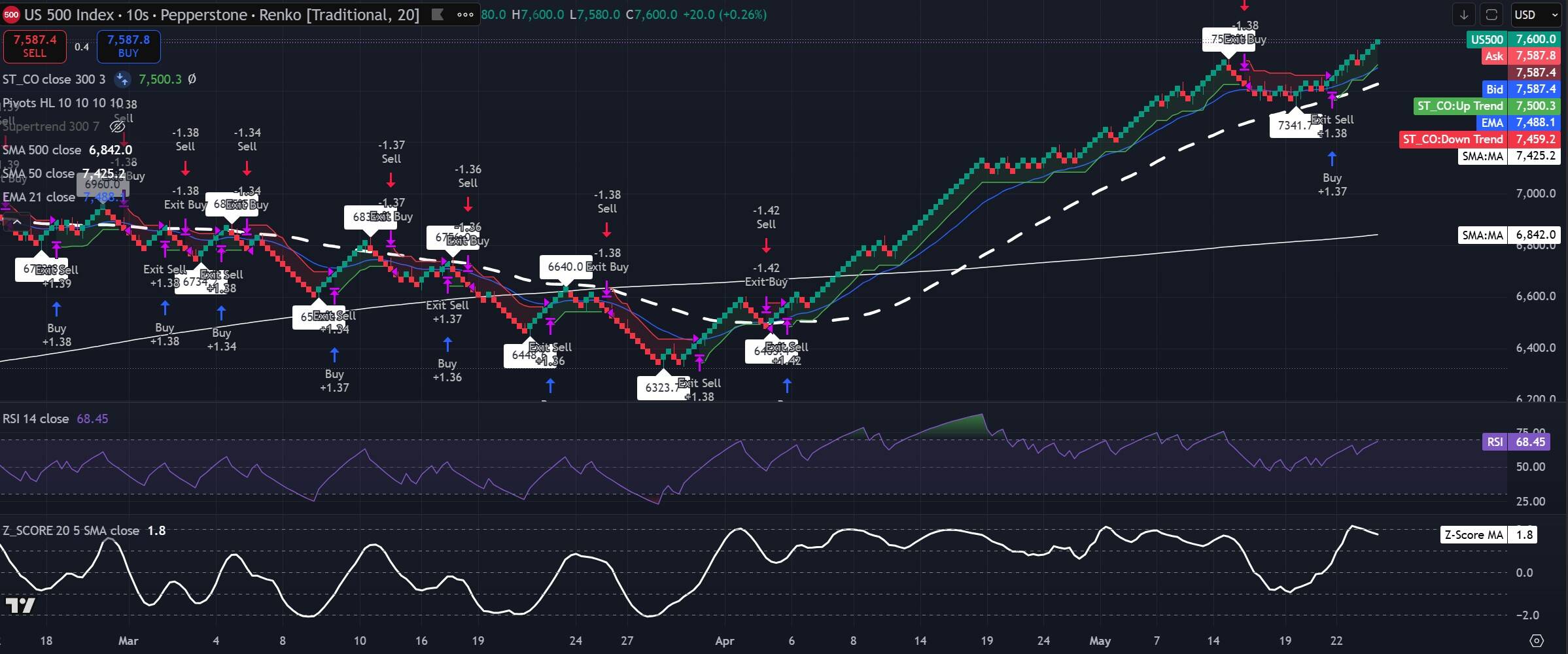Click the 7,587.8 BUY button
This screenshot has width=1568, height=654.
coord(128,46)
